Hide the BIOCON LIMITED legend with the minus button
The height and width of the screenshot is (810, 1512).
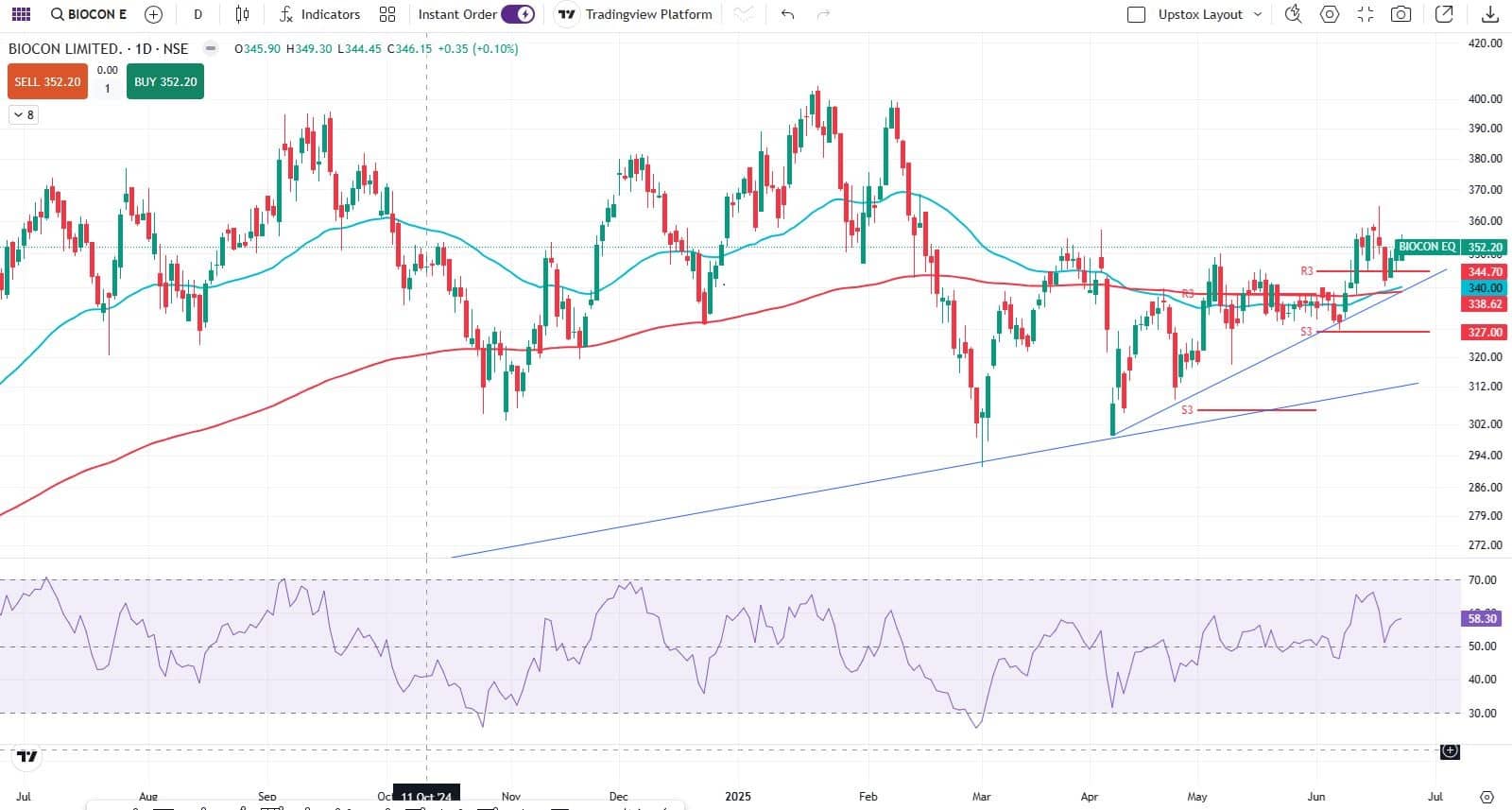tap(211, 48)
